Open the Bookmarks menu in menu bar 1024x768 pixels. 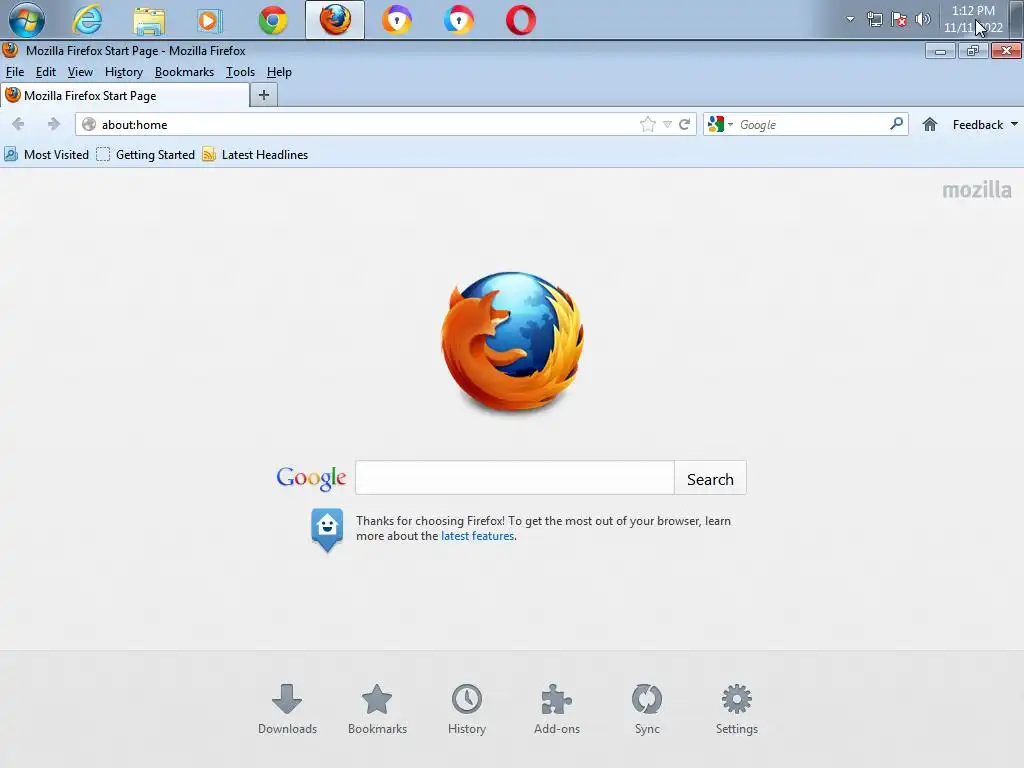(184, 72)
